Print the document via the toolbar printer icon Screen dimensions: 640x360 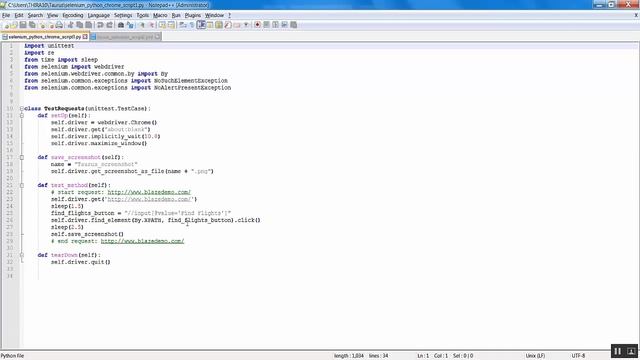(x=59, y=25)
